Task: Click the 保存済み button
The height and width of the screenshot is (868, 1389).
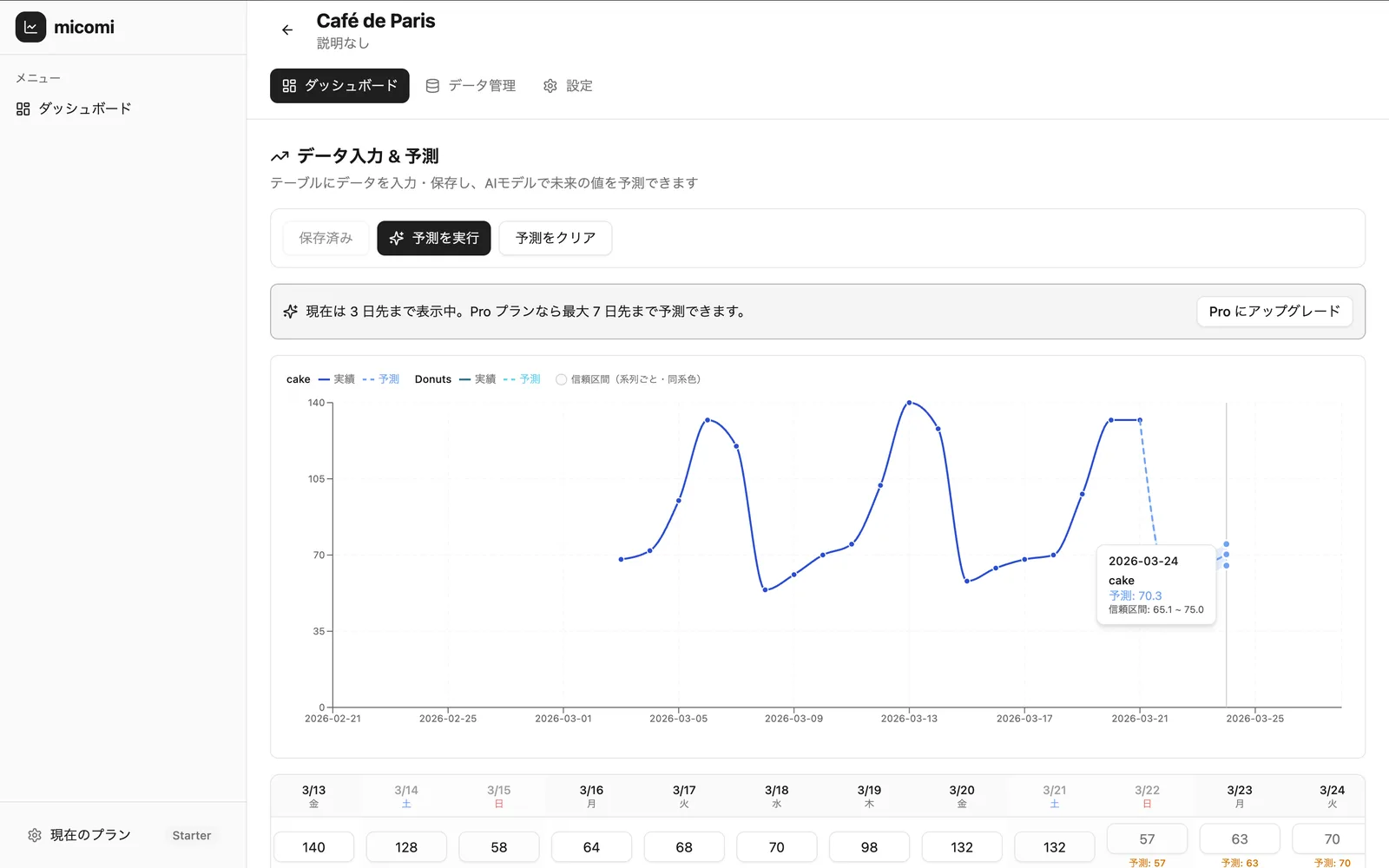Action: click(326, 238)
